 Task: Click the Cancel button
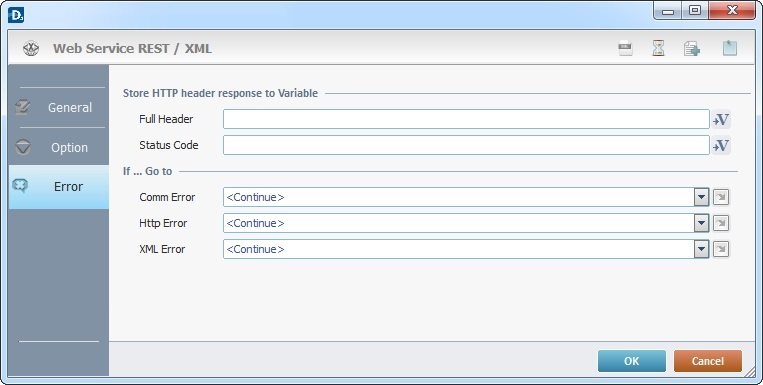click(708, 361)
